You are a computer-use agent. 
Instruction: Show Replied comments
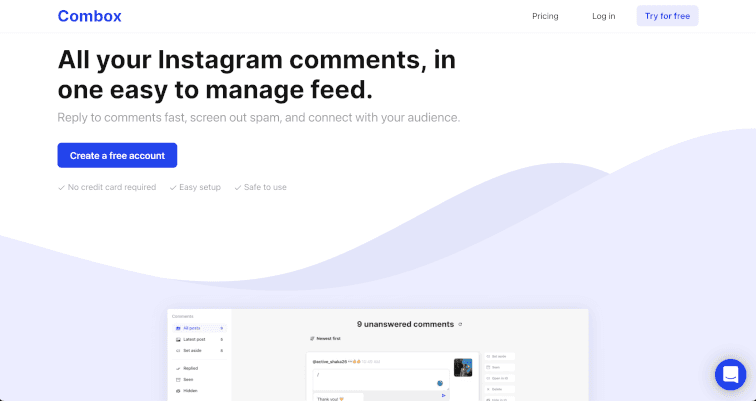[188, 369]
